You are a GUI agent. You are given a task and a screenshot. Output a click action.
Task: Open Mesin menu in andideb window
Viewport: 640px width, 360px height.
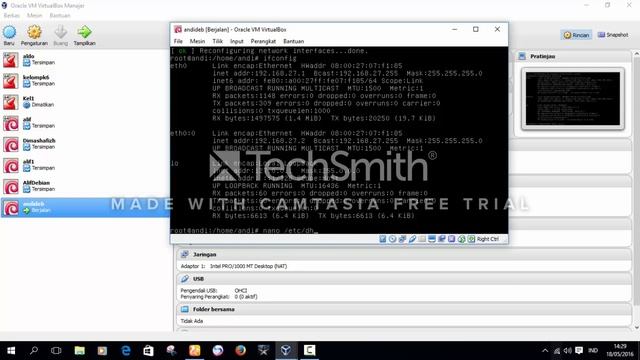click(197, 41)
